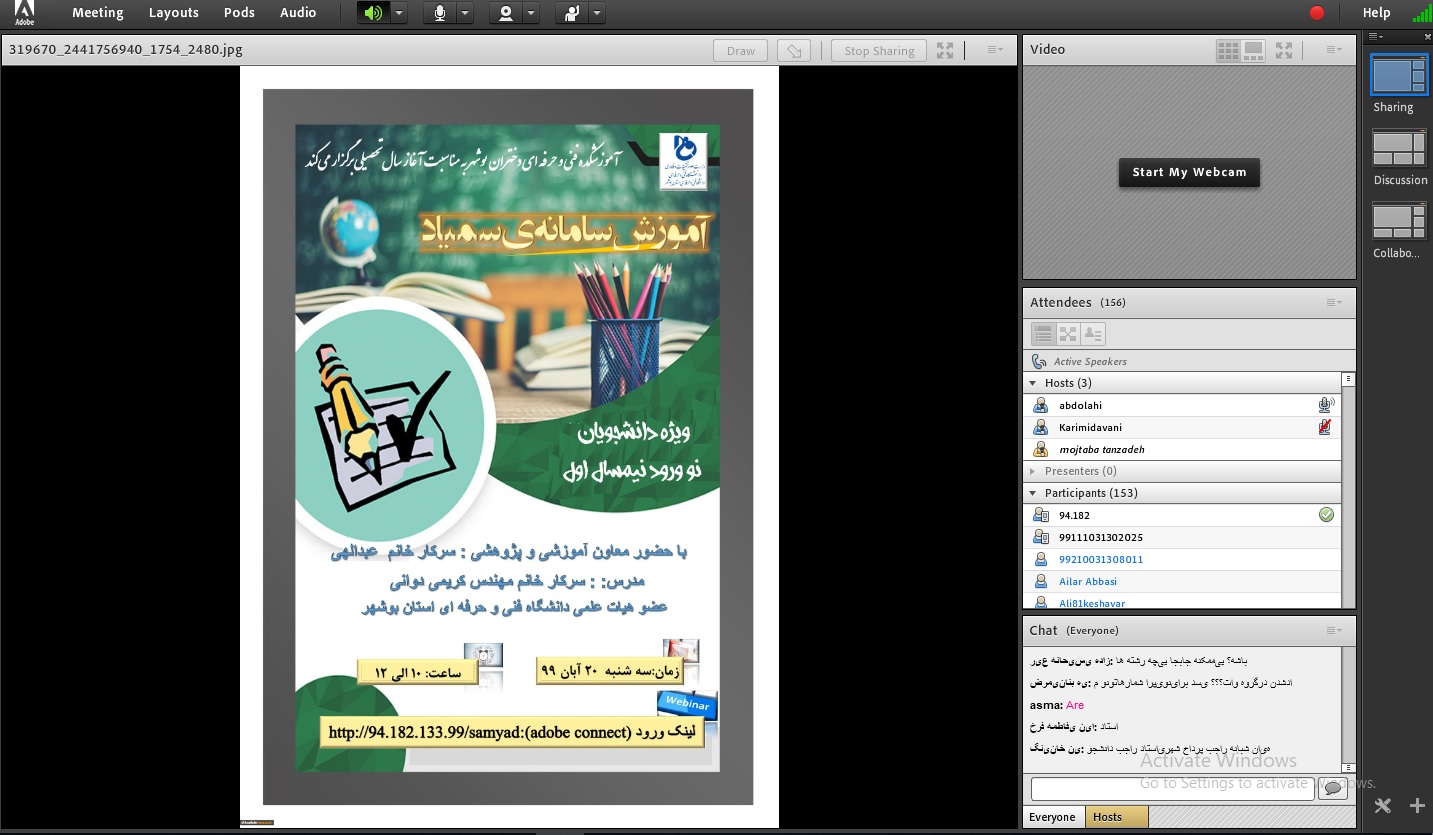This screenshot has width=1433, height=835.
Task: Select participant 94.182
Action: pos(1182,515)
